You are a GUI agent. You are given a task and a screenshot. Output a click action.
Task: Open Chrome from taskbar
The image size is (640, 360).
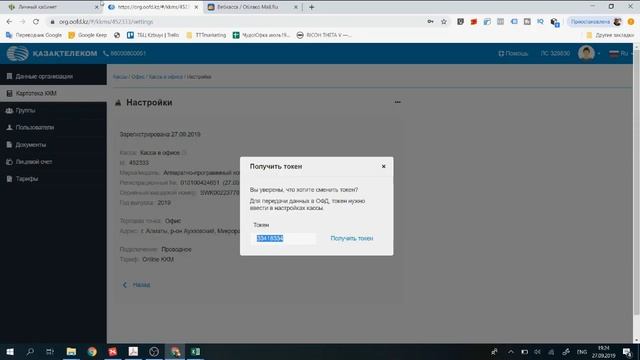coord(92,351)
